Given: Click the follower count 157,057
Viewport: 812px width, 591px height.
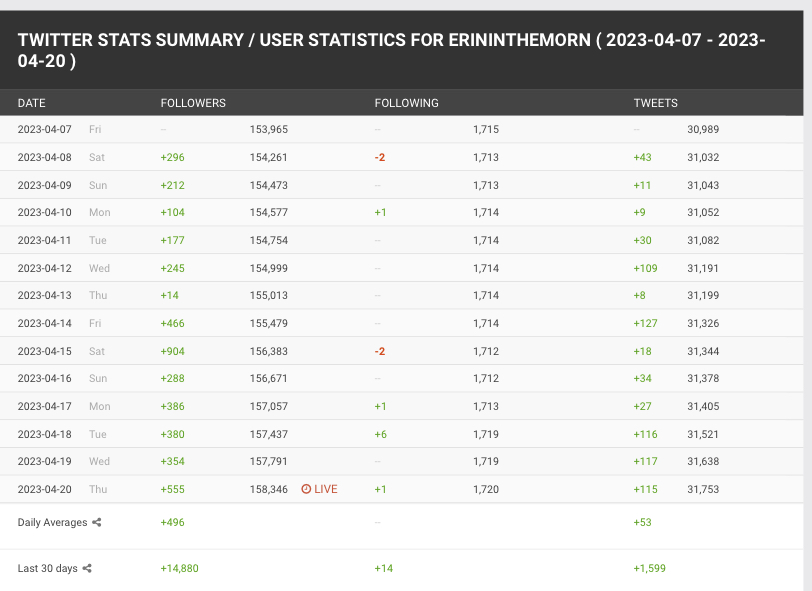Looking at the screenshot, I should (269, 406).
